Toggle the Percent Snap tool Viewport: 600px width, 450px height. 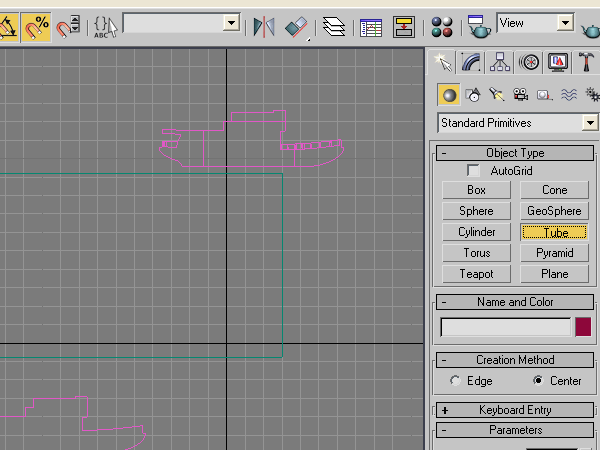(36, 27)
